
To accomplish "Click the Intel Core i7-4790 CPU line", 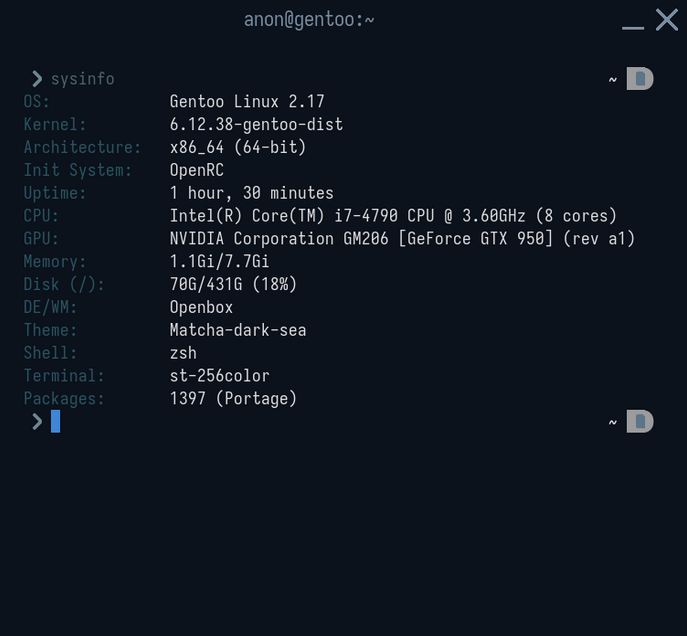I will 393,216.
